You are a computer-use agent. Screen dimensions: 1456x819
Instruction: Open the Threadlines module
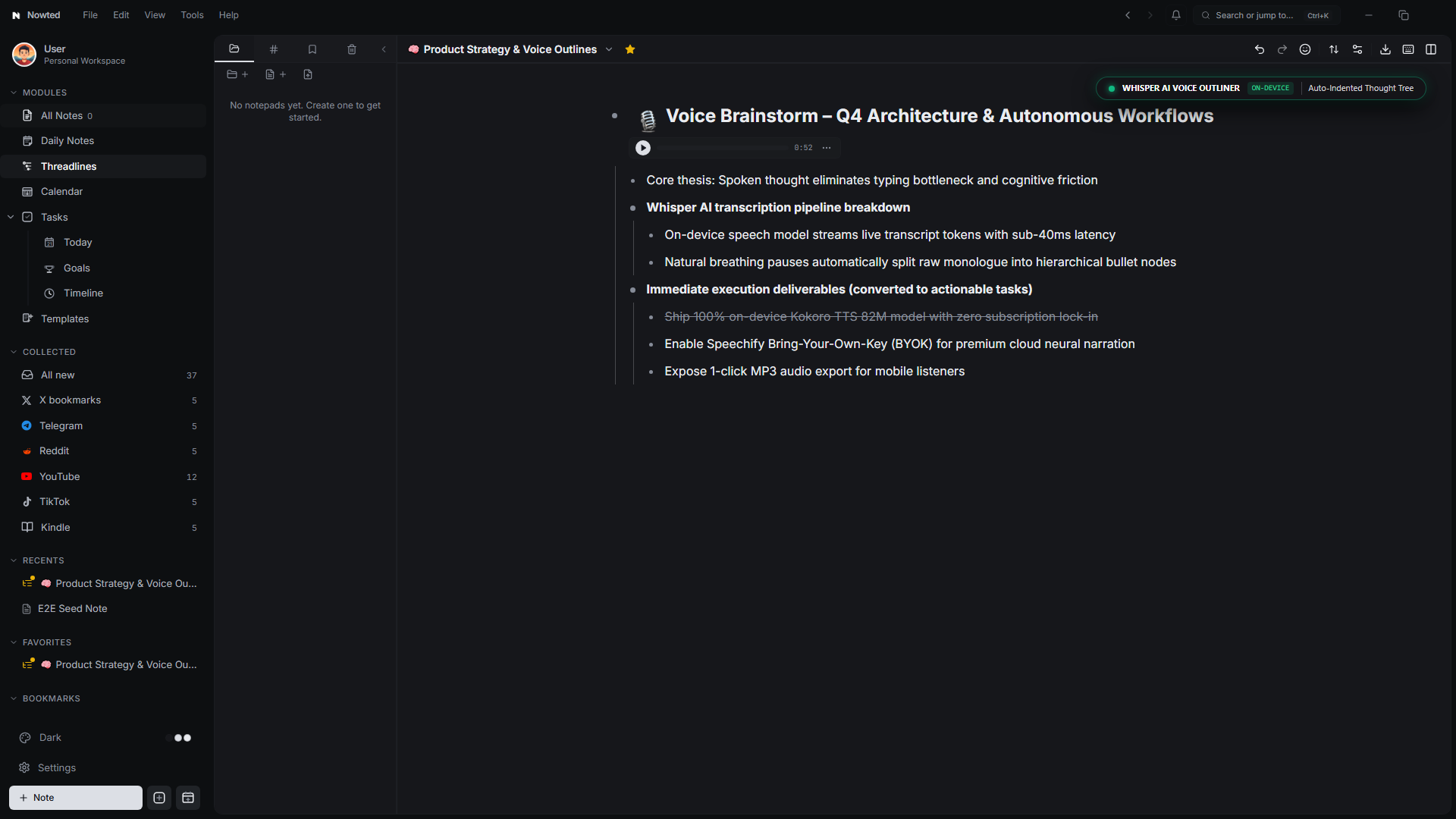coord(103,166)
